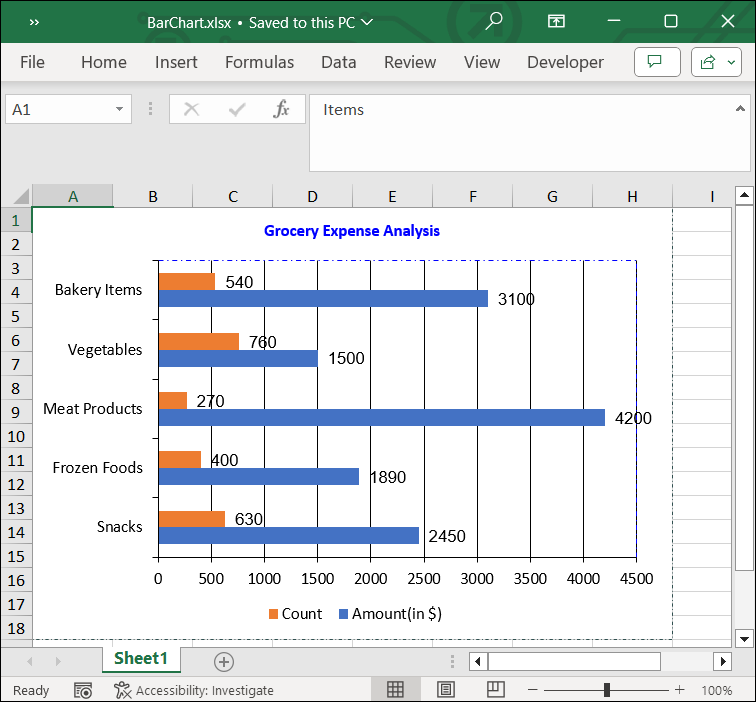Click the zoom slider handle

(x=607, y=690)
